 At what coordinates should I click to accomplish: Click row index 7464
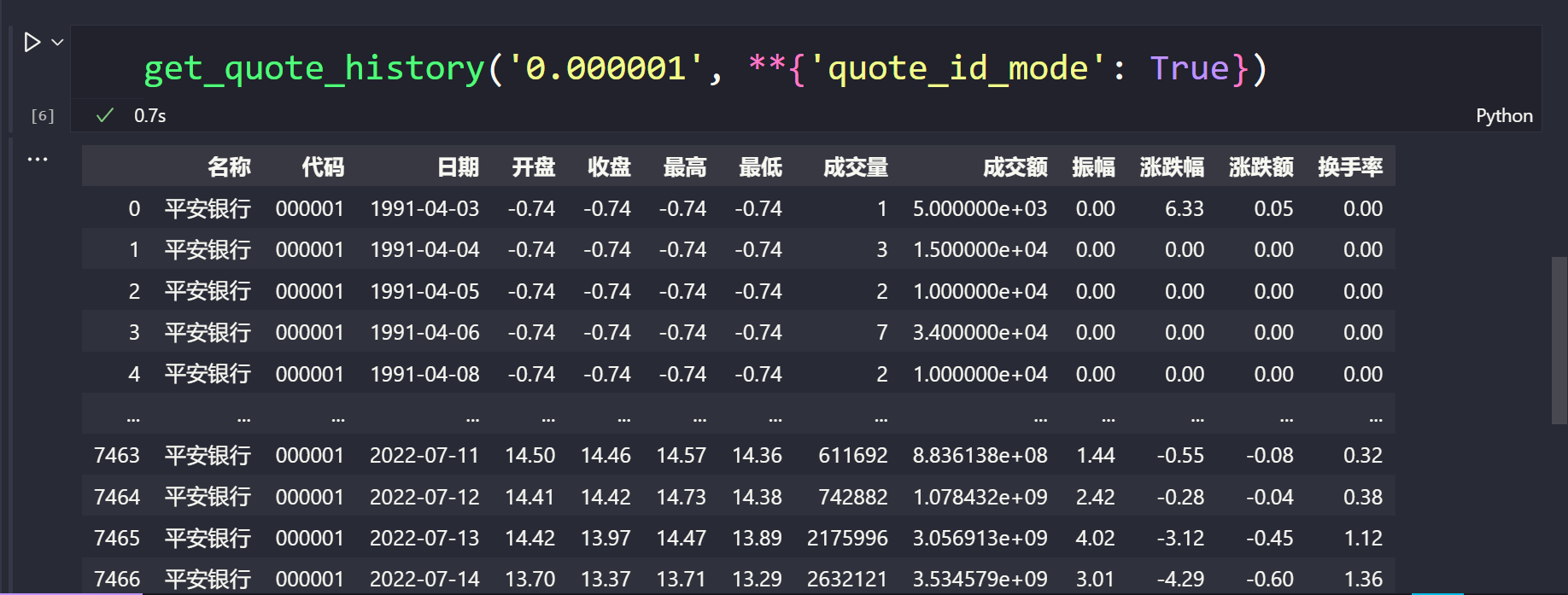117,498
